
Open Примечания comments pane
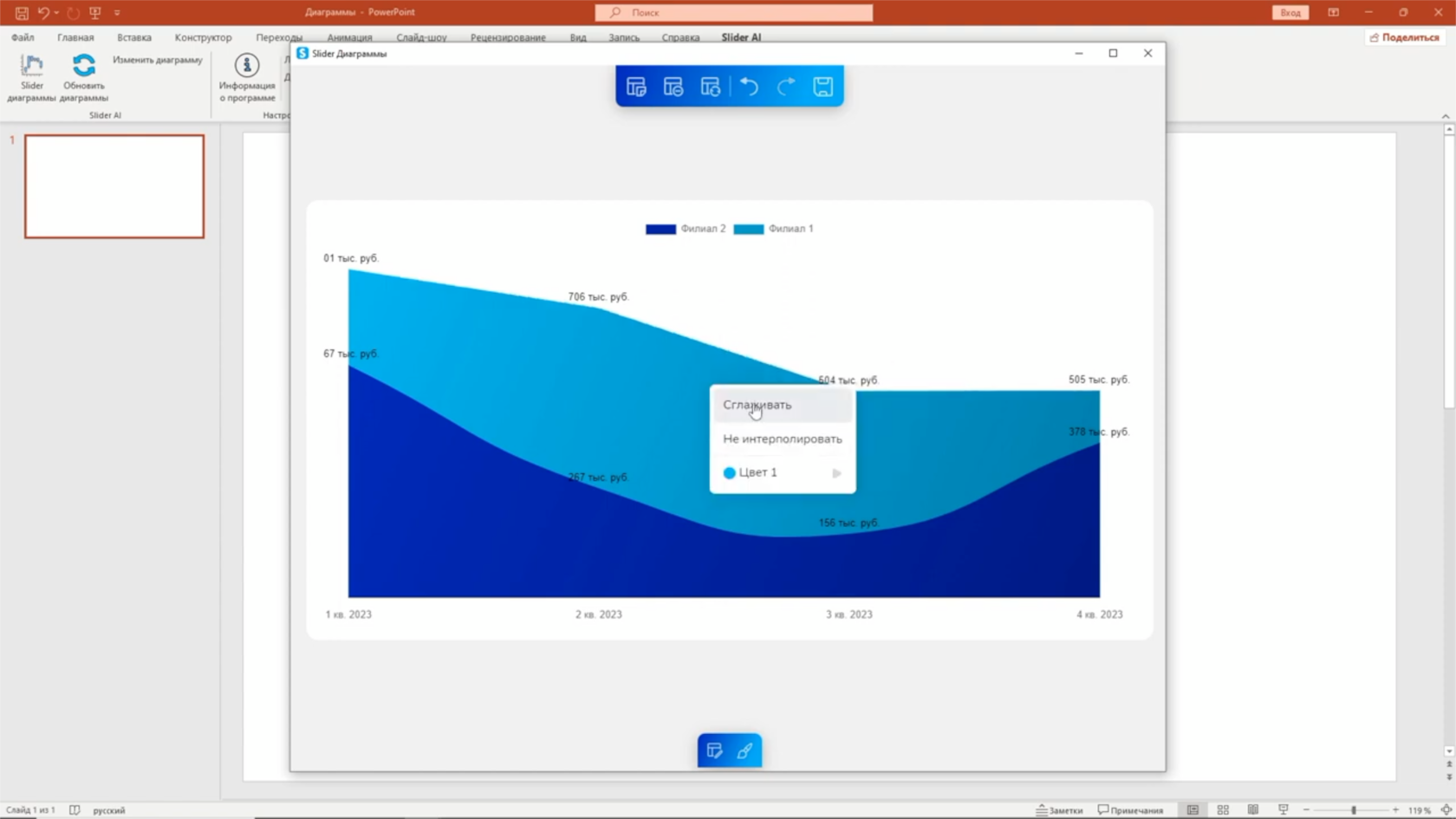coord(1130,809)
